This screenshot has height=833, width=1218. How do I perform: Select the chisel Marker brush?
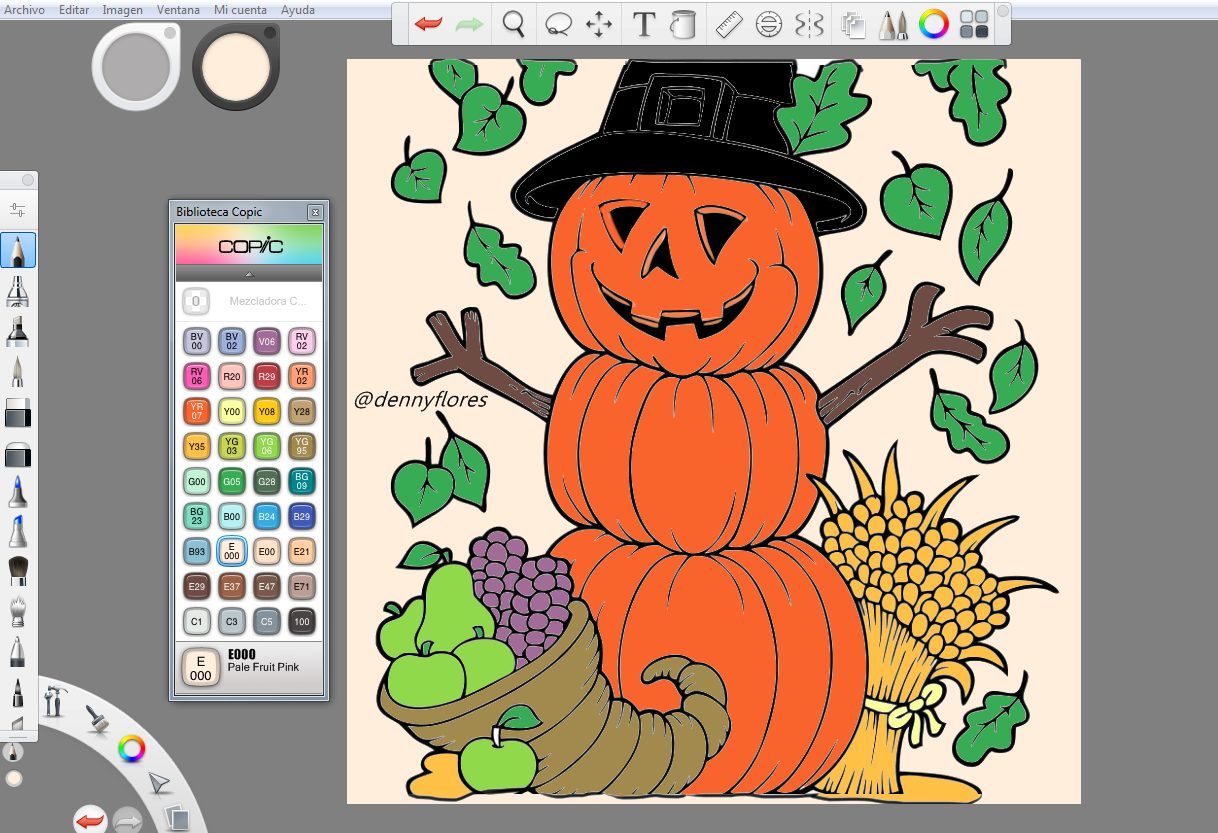(x=18, y=331)
